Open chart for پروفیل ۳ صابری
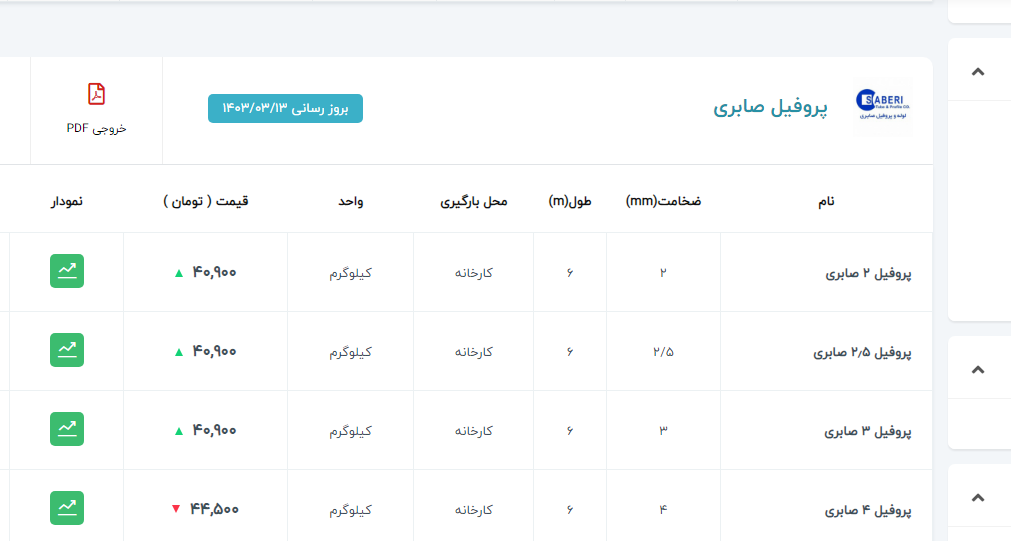 (x=67, y=429)
